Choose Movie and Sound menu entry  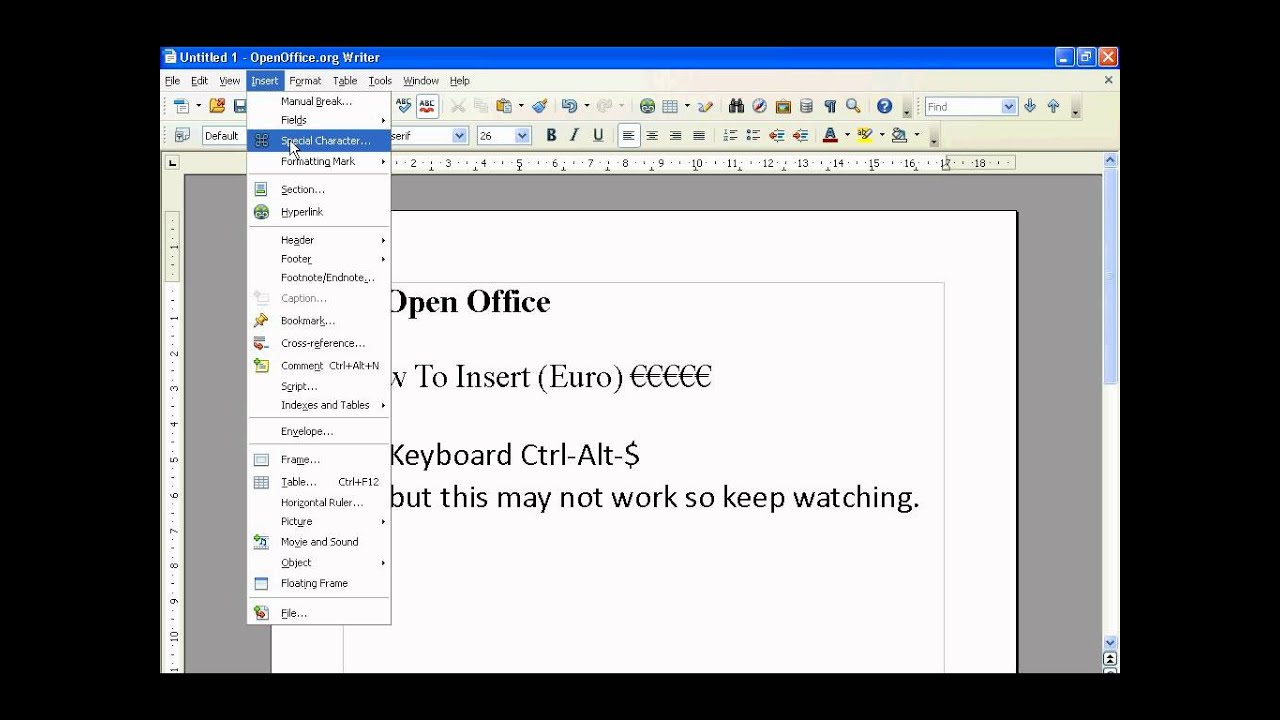(x=318, y=542)
